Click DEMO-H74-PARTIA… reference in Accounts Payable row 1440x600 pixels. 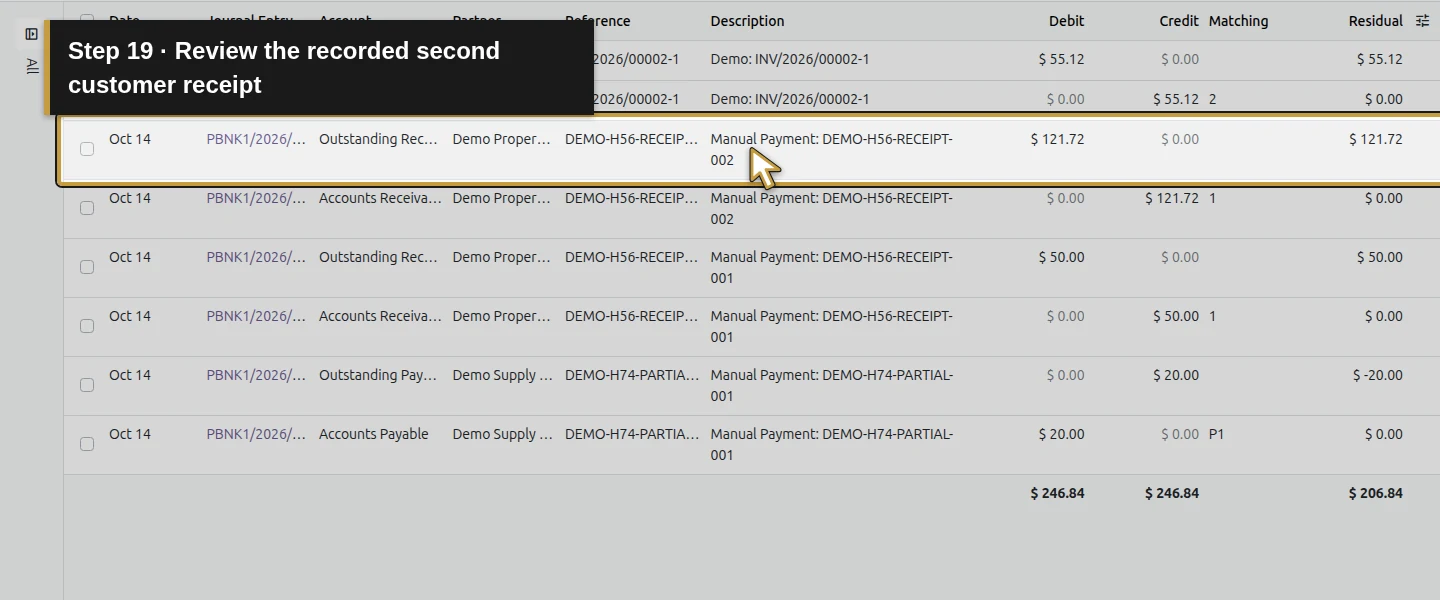(632, 434)
